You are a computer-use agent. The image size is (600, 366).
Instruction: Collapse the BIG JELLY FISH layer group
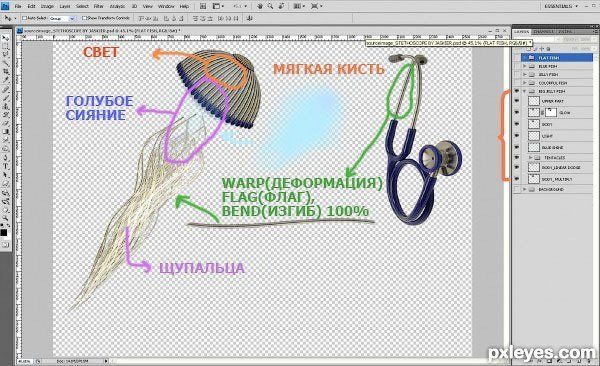tap(525, 92)
